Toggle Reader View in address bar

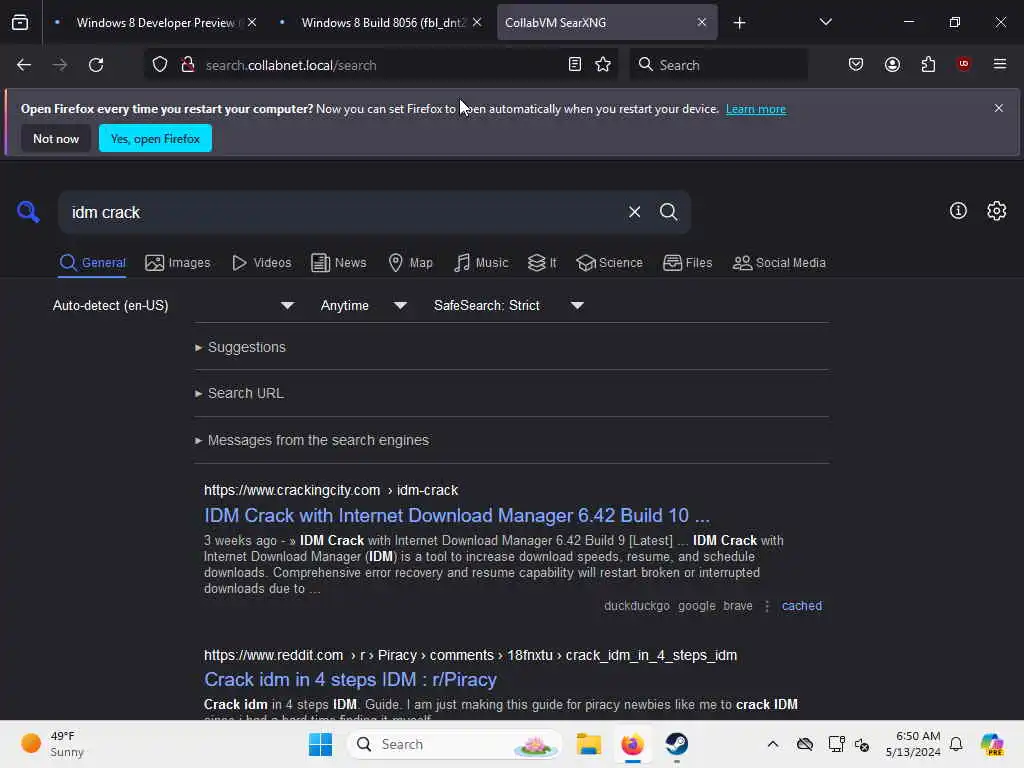tap(575, 65)
